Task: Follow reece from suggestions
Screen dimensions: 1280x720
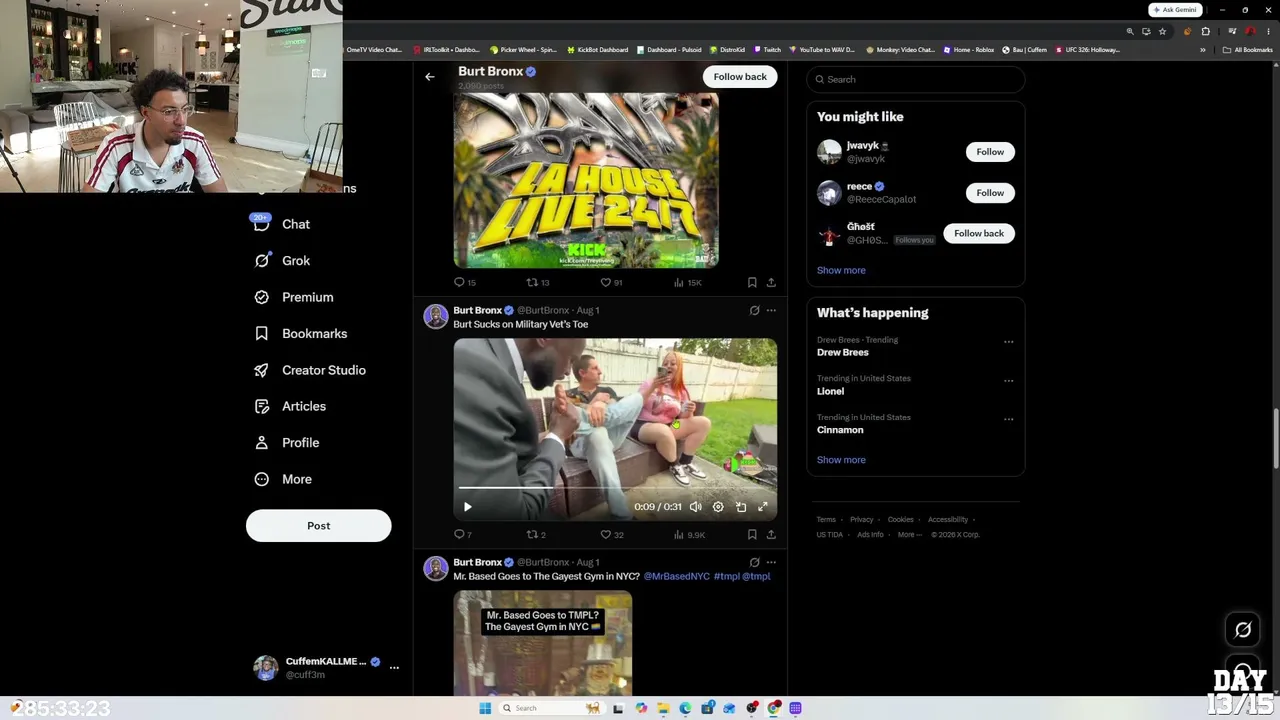Action: (990, 193)
